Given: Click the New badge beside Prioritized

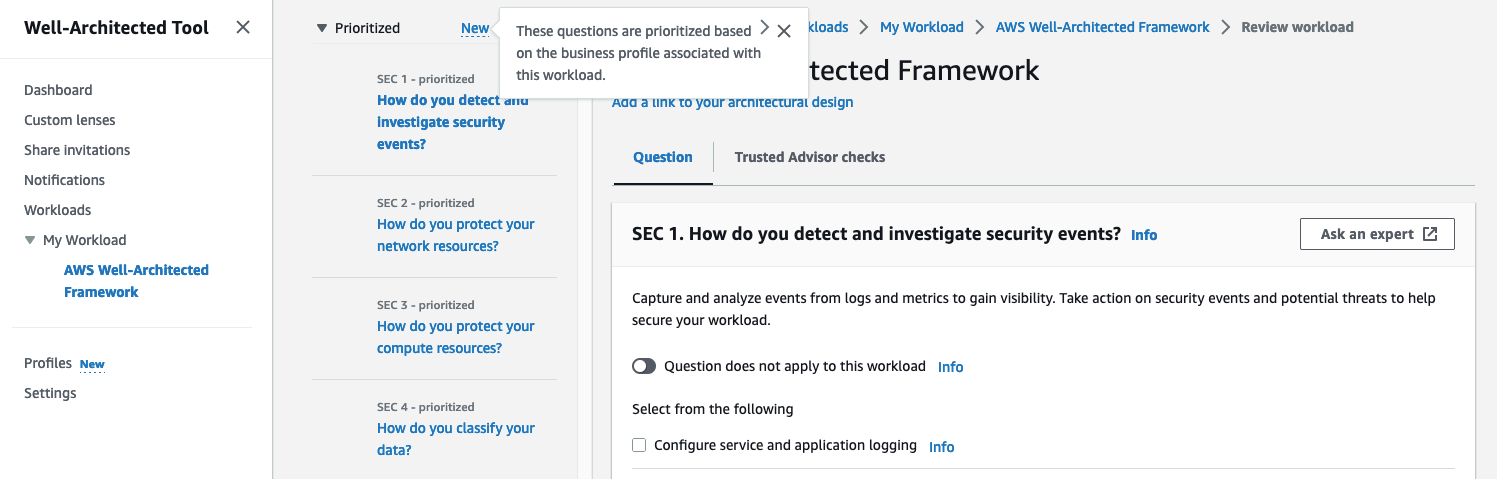Looking at the screenshot, I should click(x=475, y=29).
